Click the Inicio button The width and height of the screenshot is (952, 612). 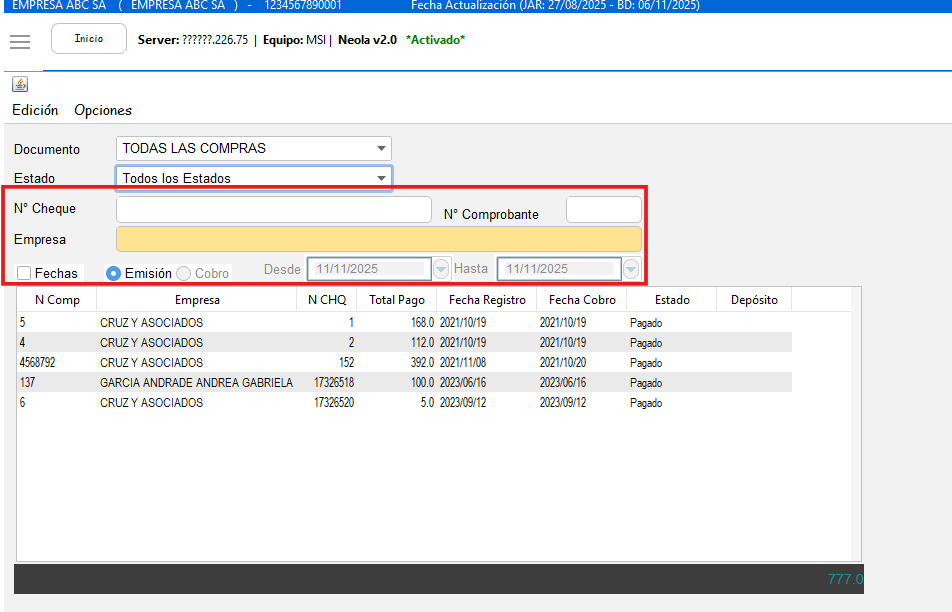[x=89, y=39]
